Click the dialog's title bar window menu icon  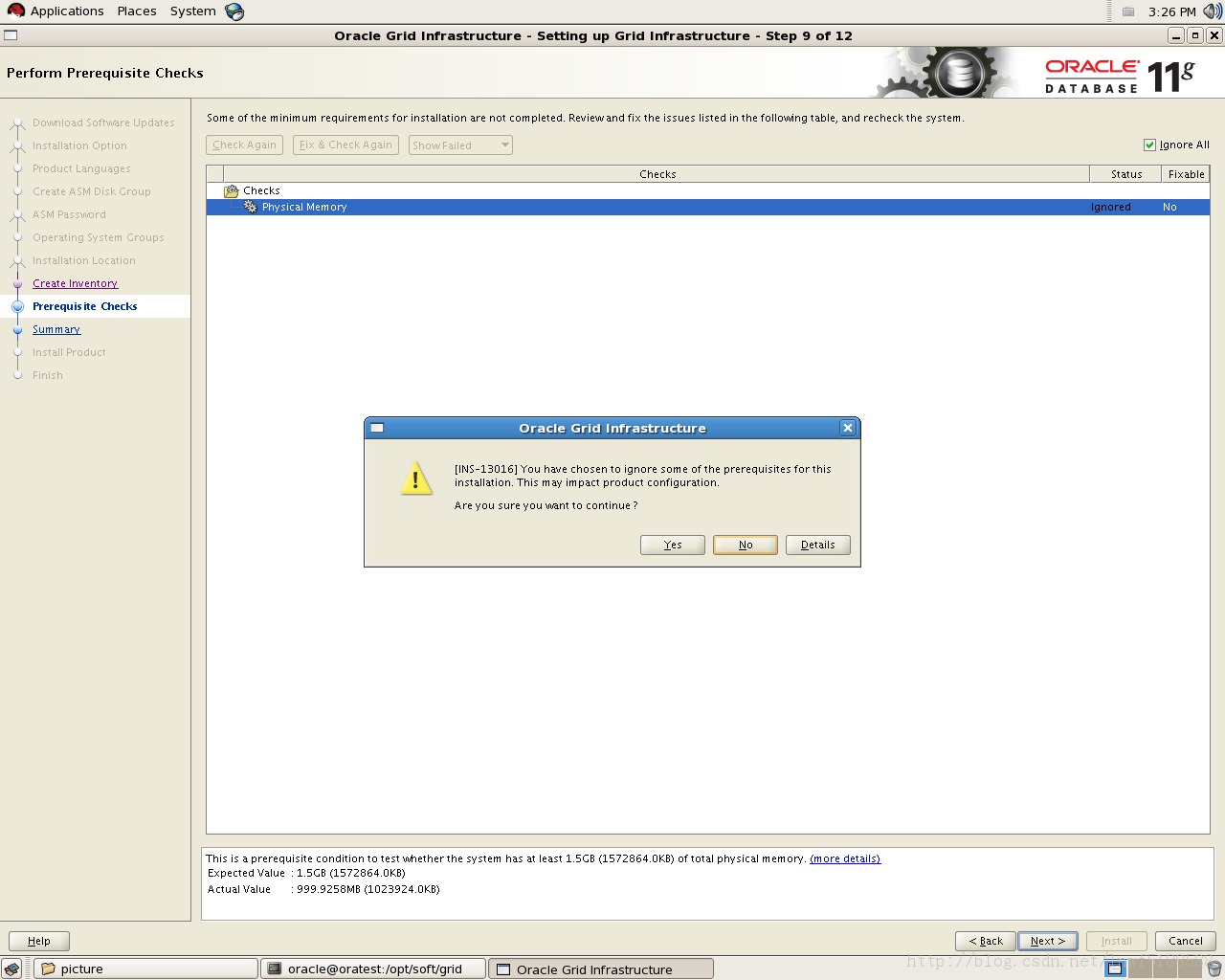pos(377,428)
